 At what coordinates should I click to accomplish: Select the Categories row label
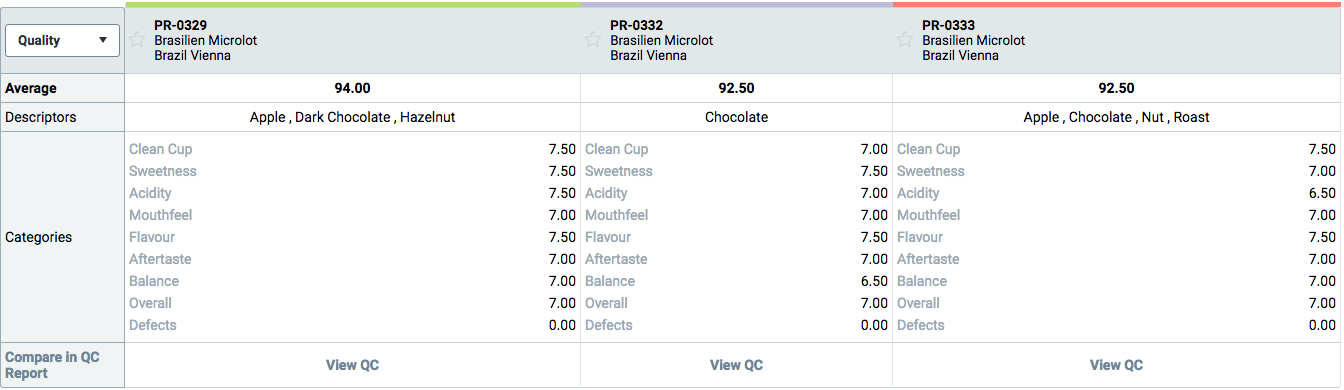pyautogui.click(x=39, y=237)
